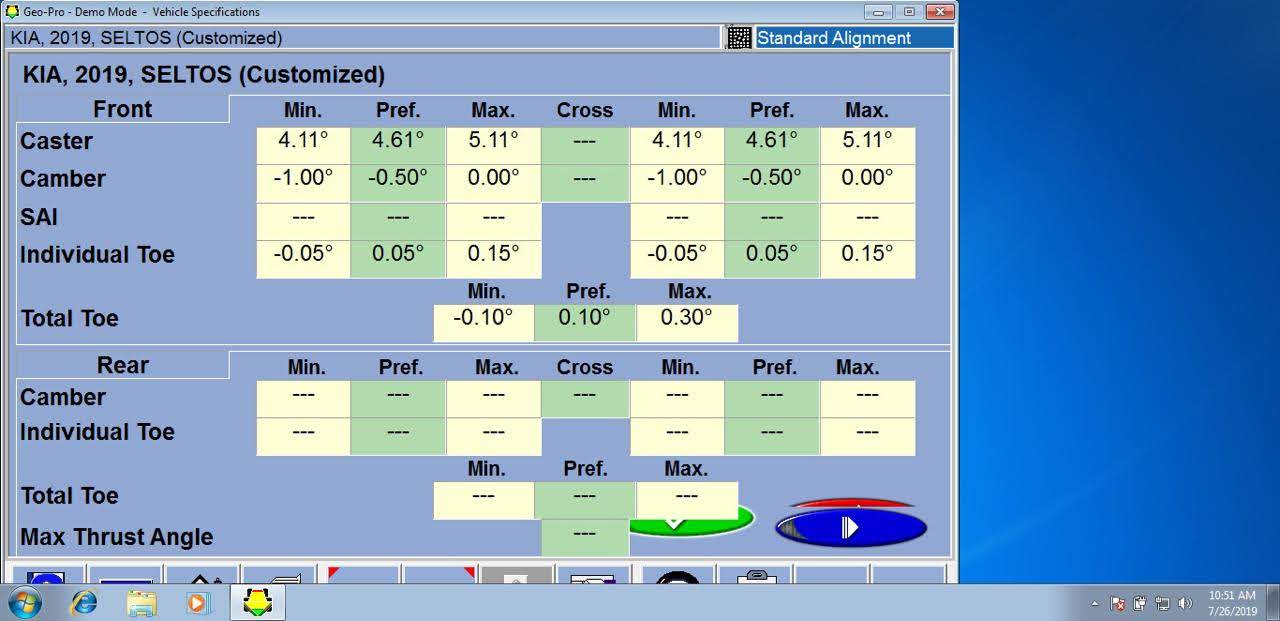1280x621 pixels.
Task: Click the Caster row label
Action: tap(56, 141)
